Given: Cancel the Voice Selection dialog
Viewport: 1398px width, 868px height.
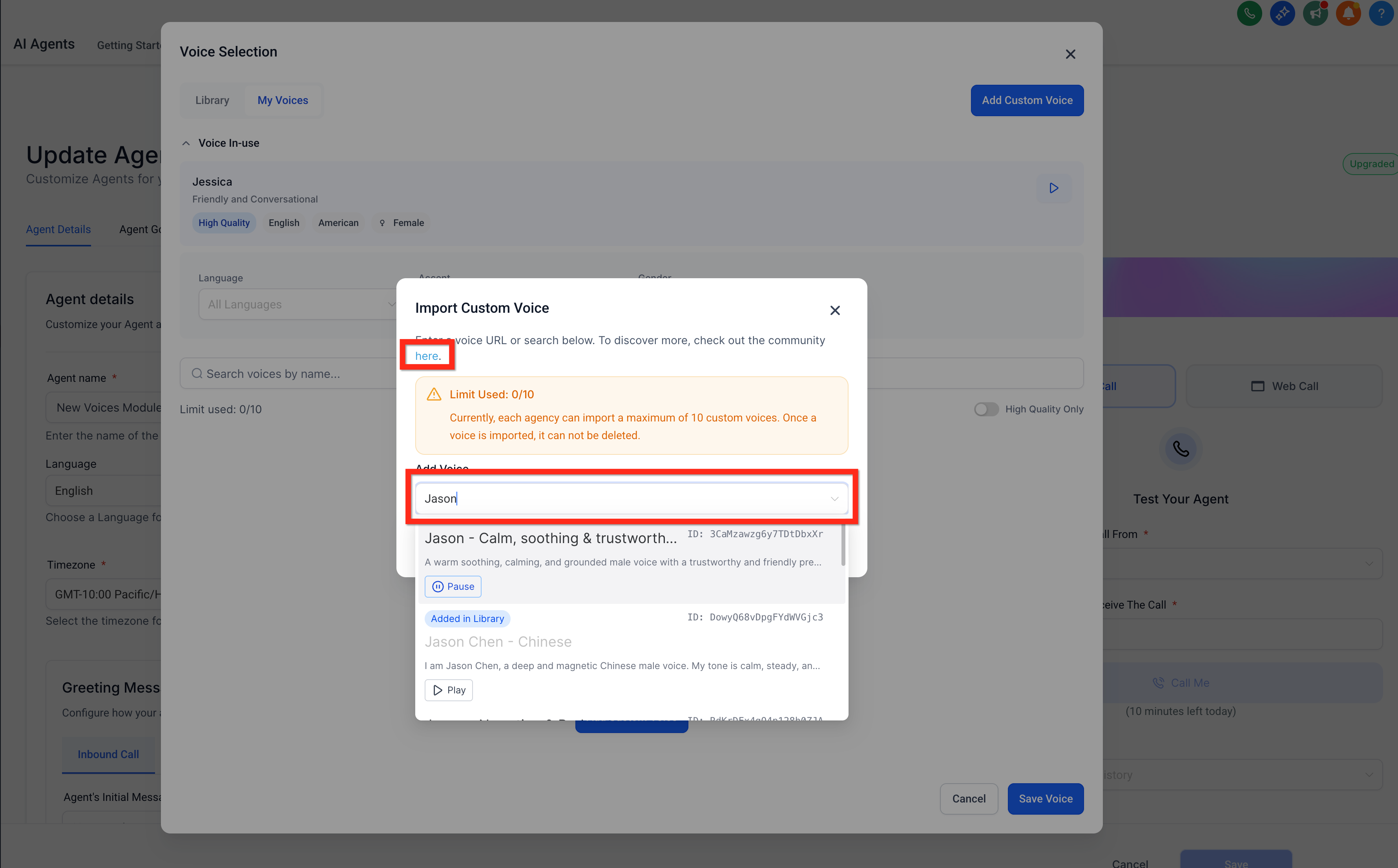Looking at the screenshot, I should tap(969, 799).
